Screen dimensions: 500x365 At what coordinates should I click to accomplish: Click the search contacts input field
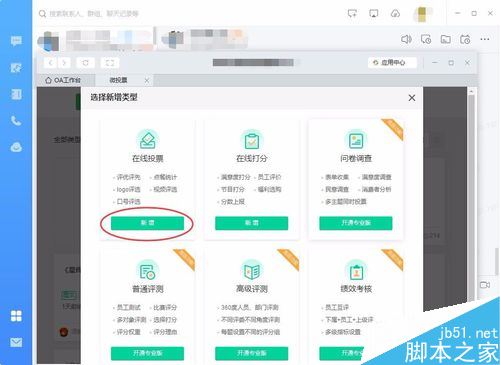[93, 14]
